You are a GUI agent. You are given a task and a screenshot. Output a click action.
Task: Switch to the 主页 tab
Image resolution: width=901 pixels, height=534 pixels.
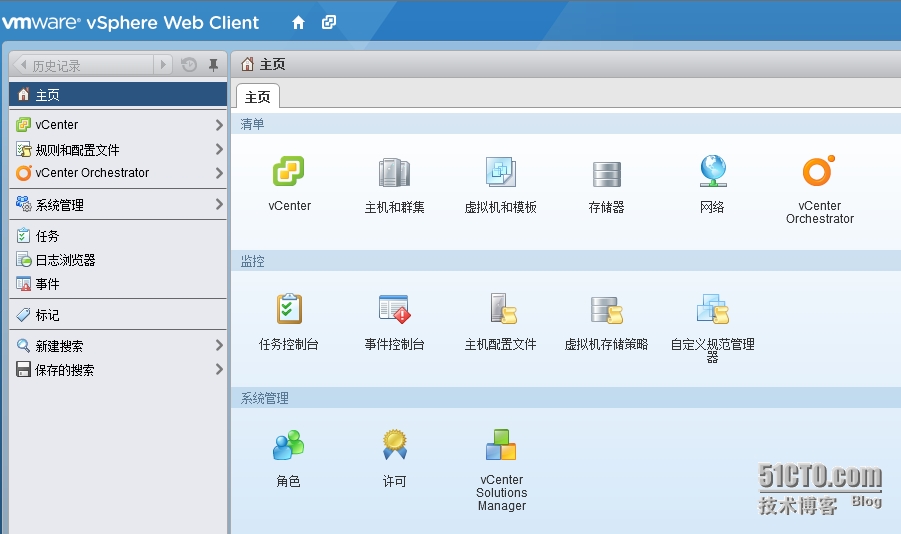(257, 97)
